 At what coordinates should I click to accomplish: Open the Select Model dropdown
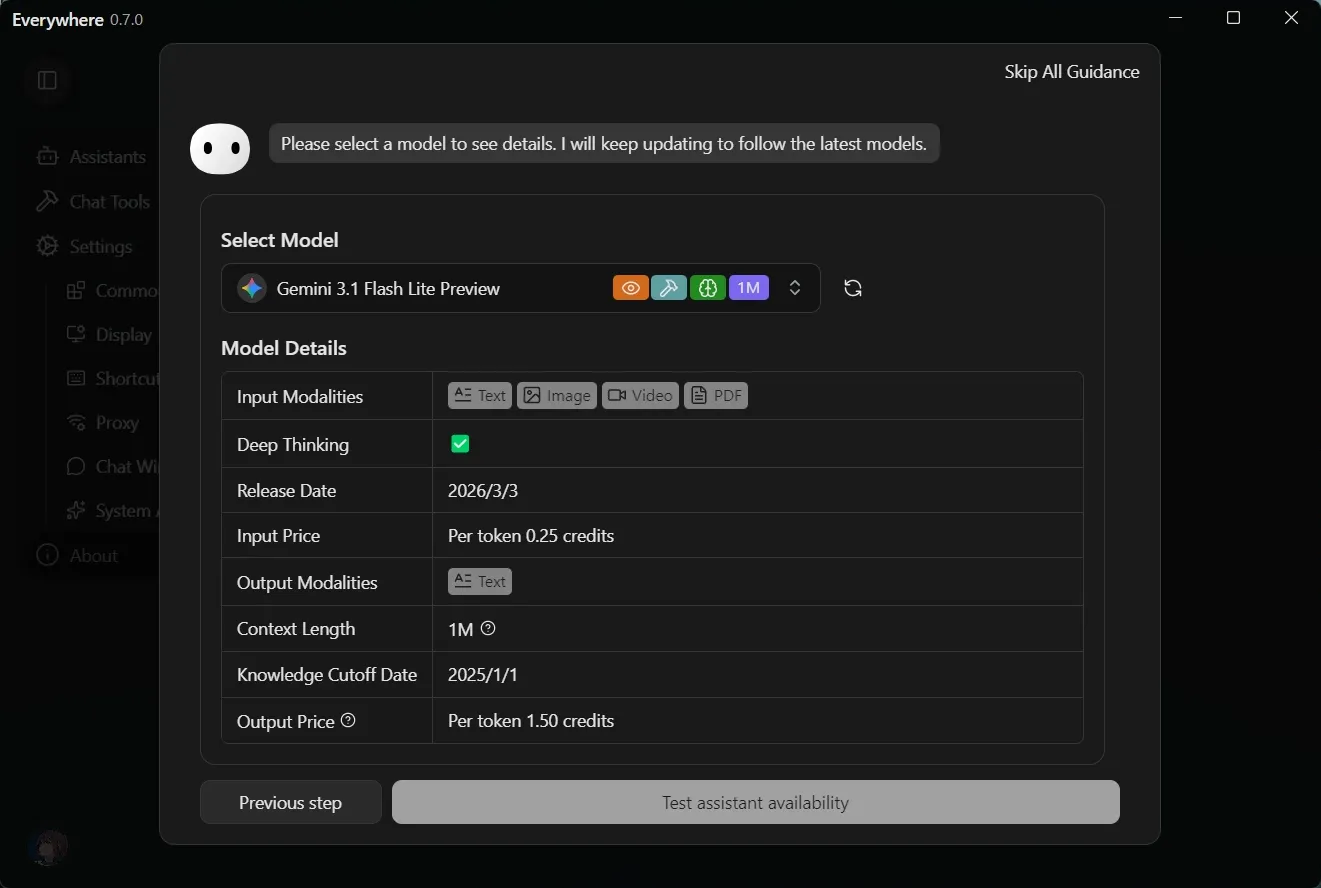[x=520, y=288]
